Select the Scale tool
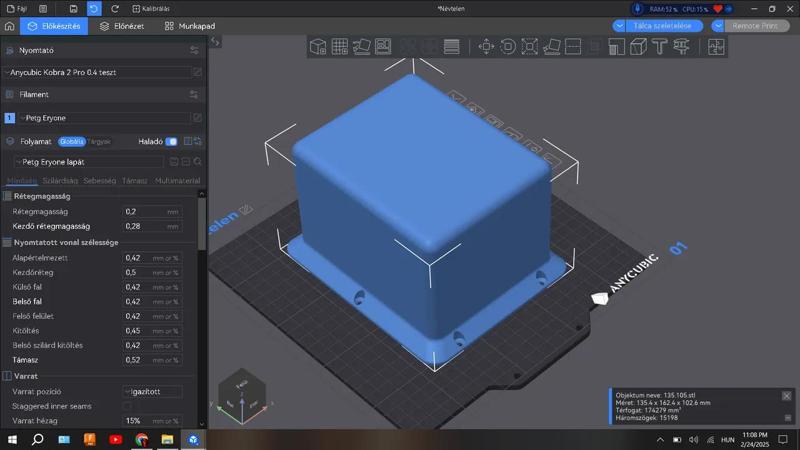 [x=530, y=47]
